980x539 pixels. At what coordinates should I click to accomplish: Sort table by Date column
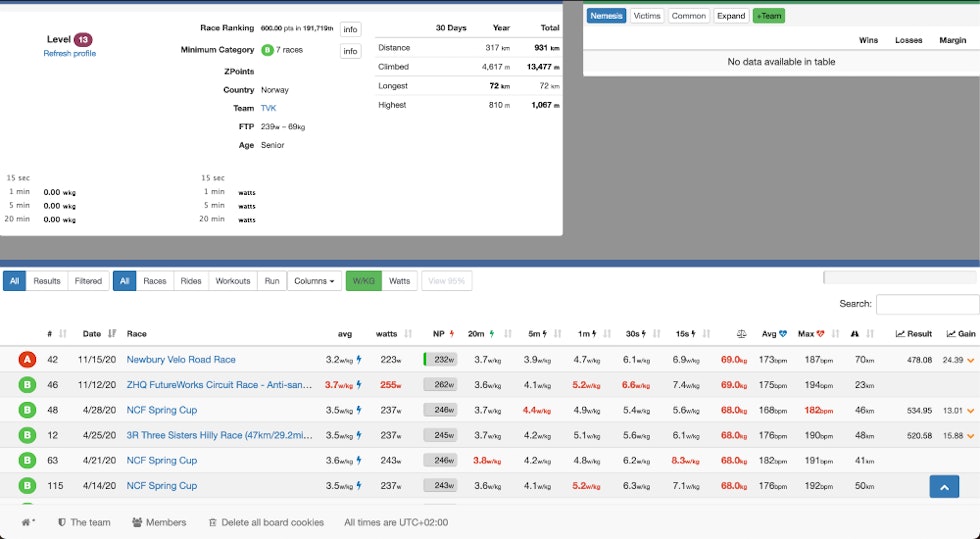99,334
